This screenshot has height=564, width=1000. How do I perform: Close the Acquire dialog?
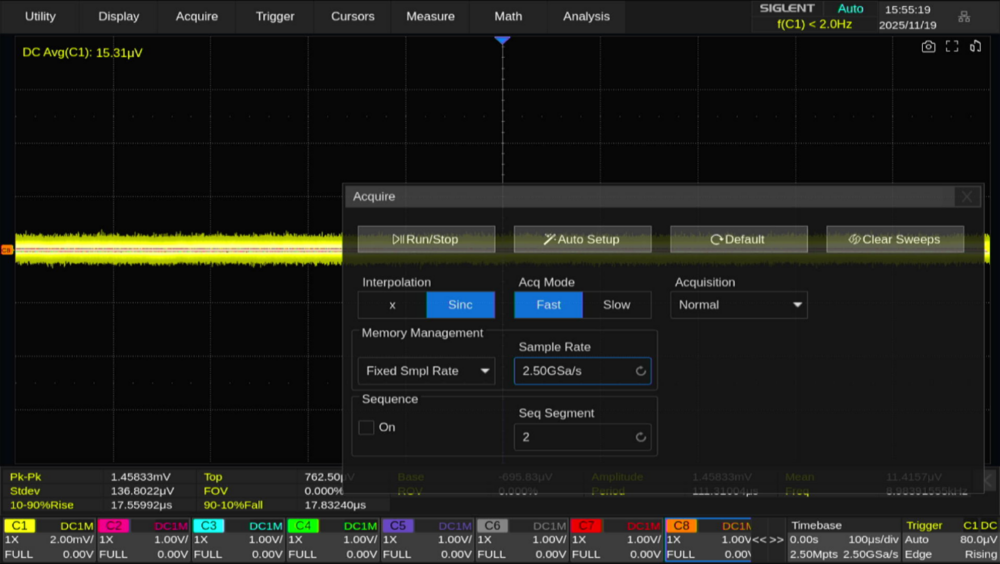click(x=966, y=197)
